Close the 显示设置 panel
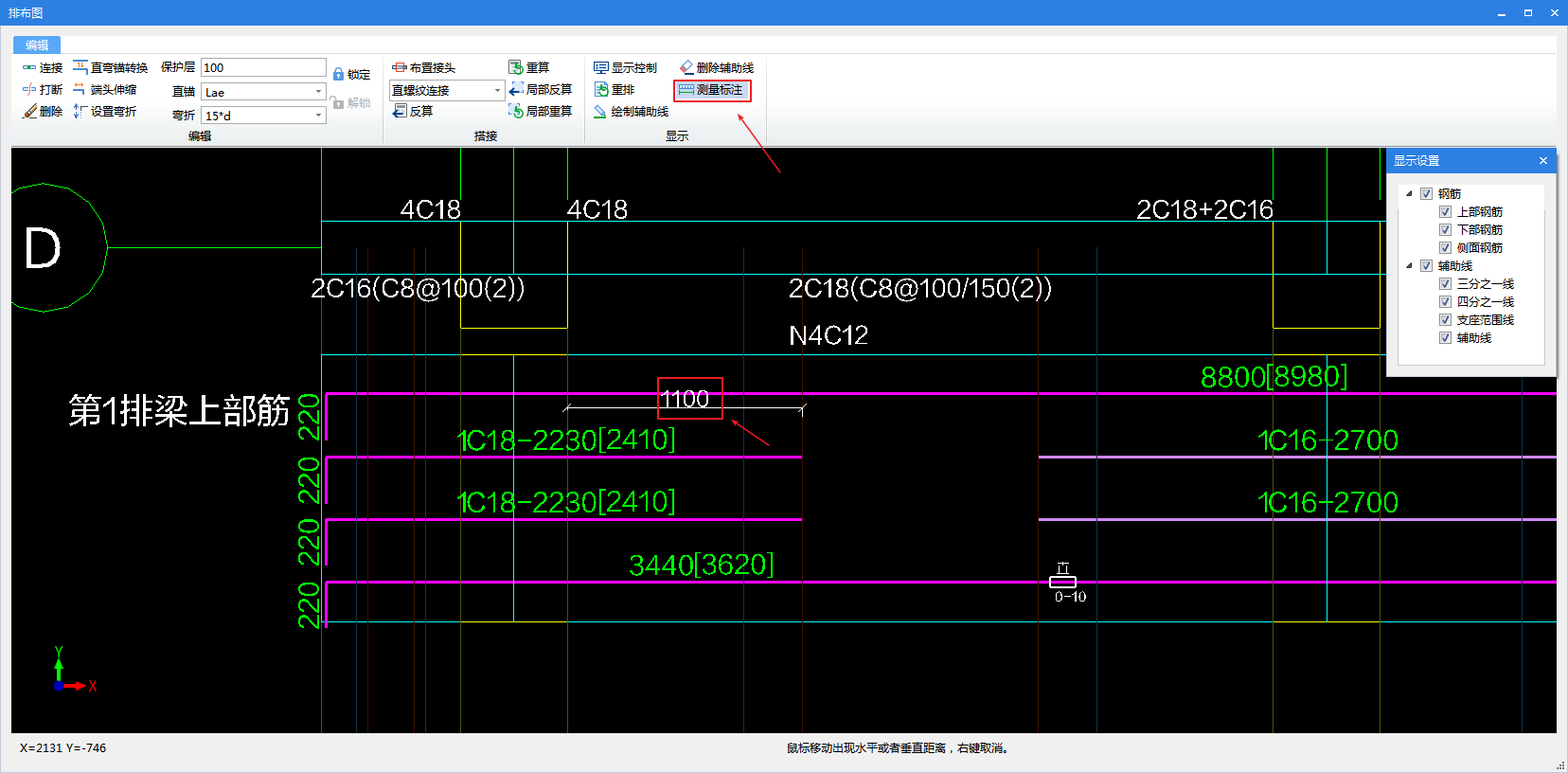Viewport: 1568px width, 773px height. (1543, 161)
